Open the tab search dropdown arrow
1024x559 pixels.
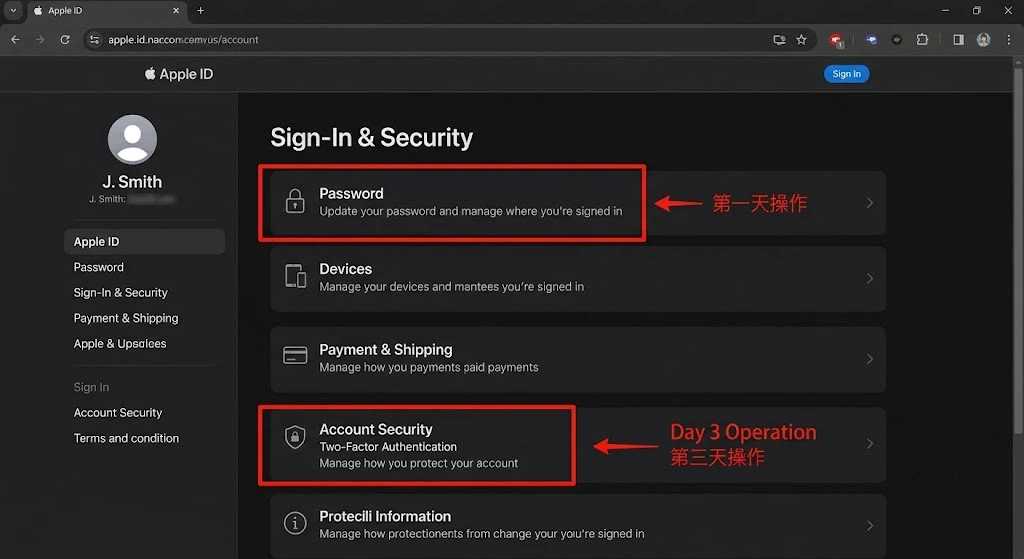[13, 10]
